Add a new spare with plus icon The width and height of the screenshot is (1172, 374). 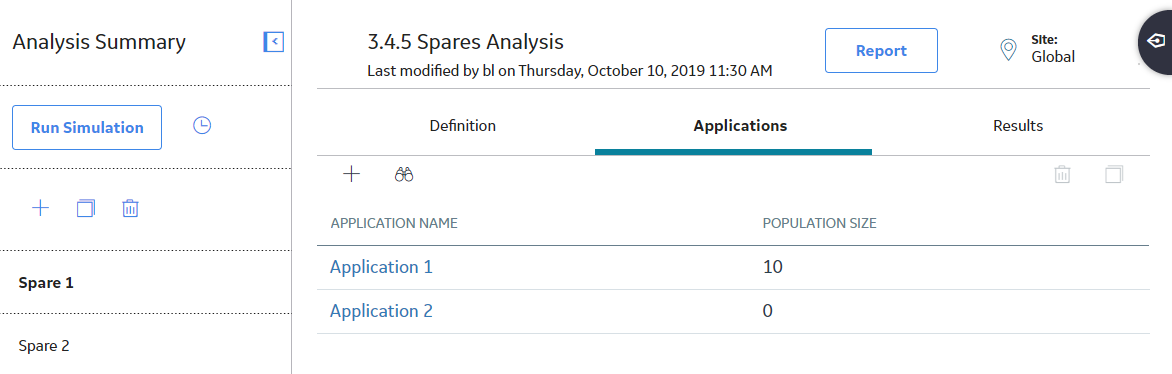coord(40,208)
